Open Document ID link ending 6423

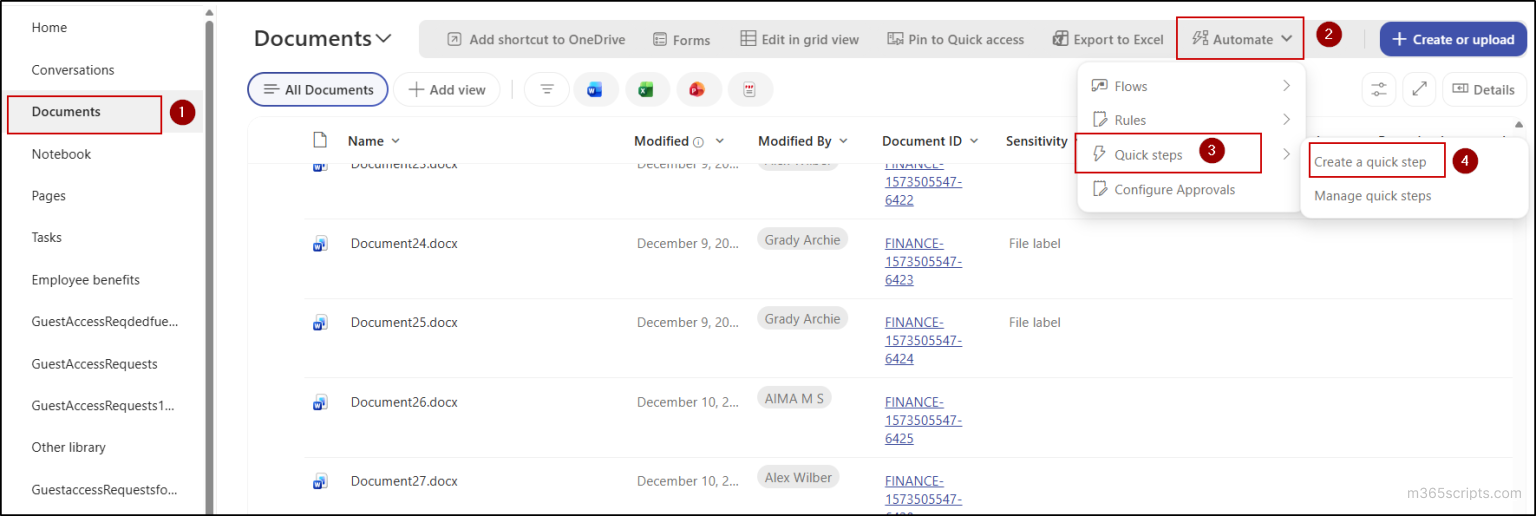tap(923, 262)
